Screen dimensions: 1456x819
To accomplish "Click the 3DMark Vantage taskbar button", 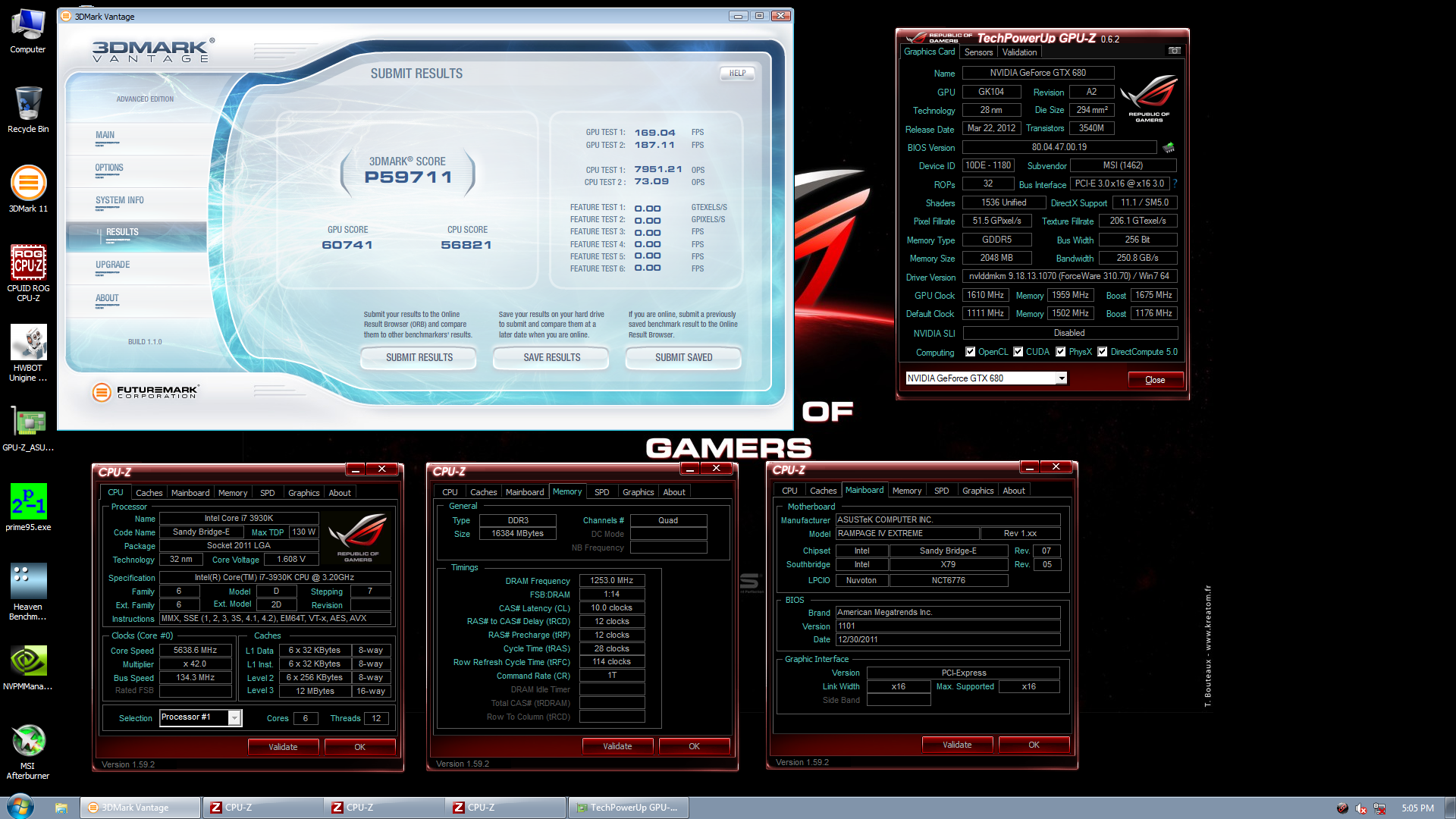I will [141, 808].
